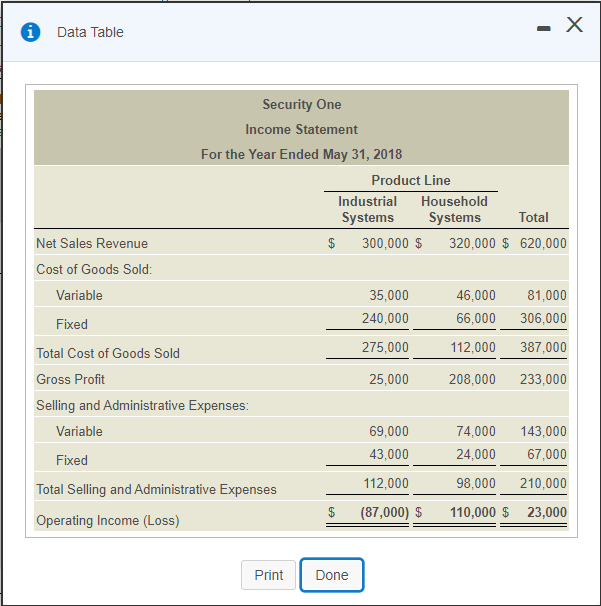Click the Total column header
601x606 pixels.
point(533,217)
